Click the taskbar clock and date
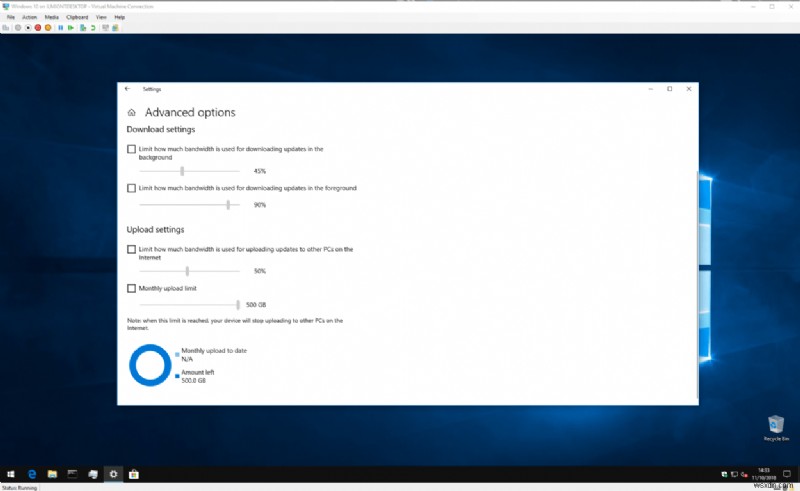The height and width of the screenshot is (491, 800). point(764,474)
